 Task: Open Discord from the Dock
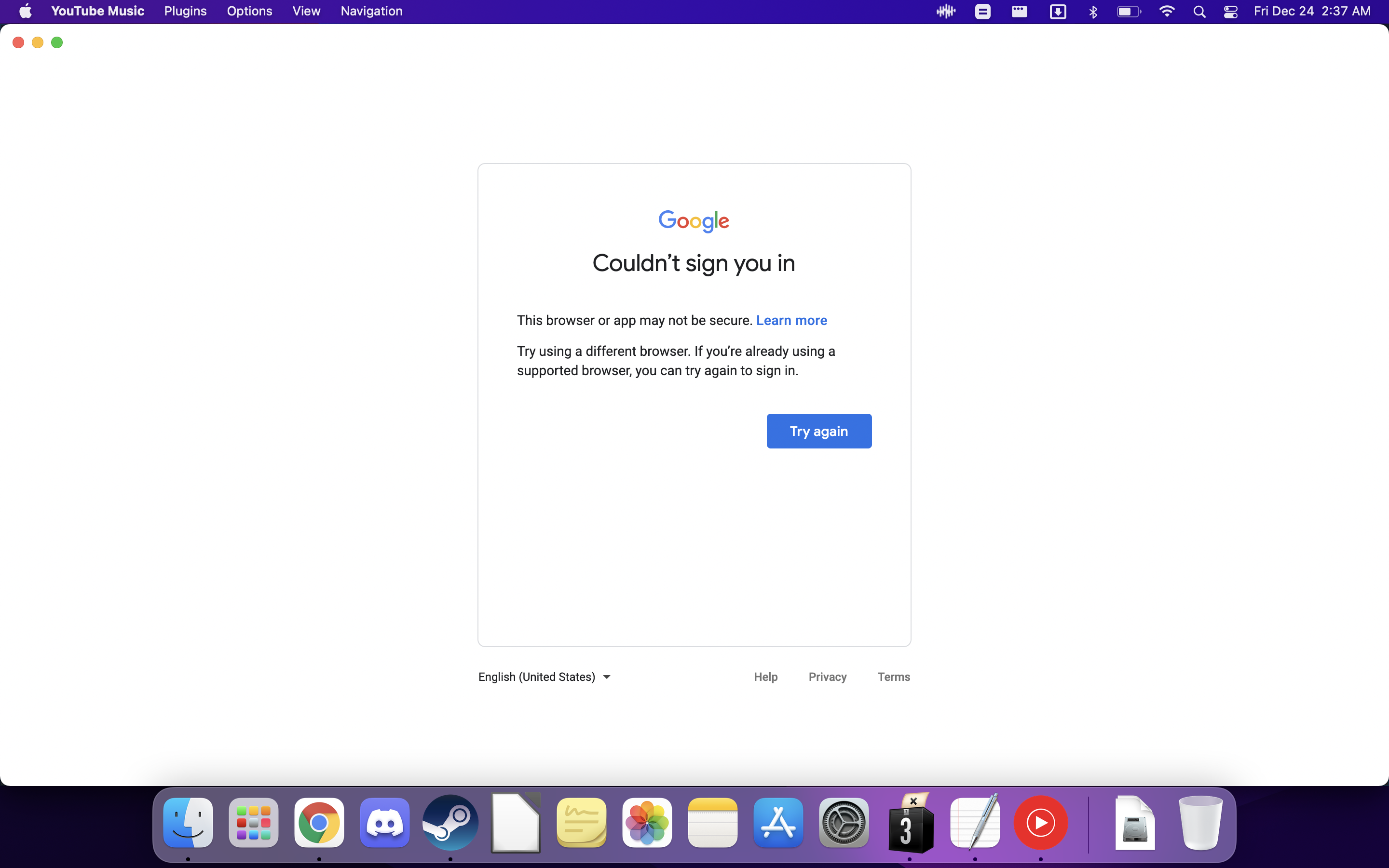[384, 823]
